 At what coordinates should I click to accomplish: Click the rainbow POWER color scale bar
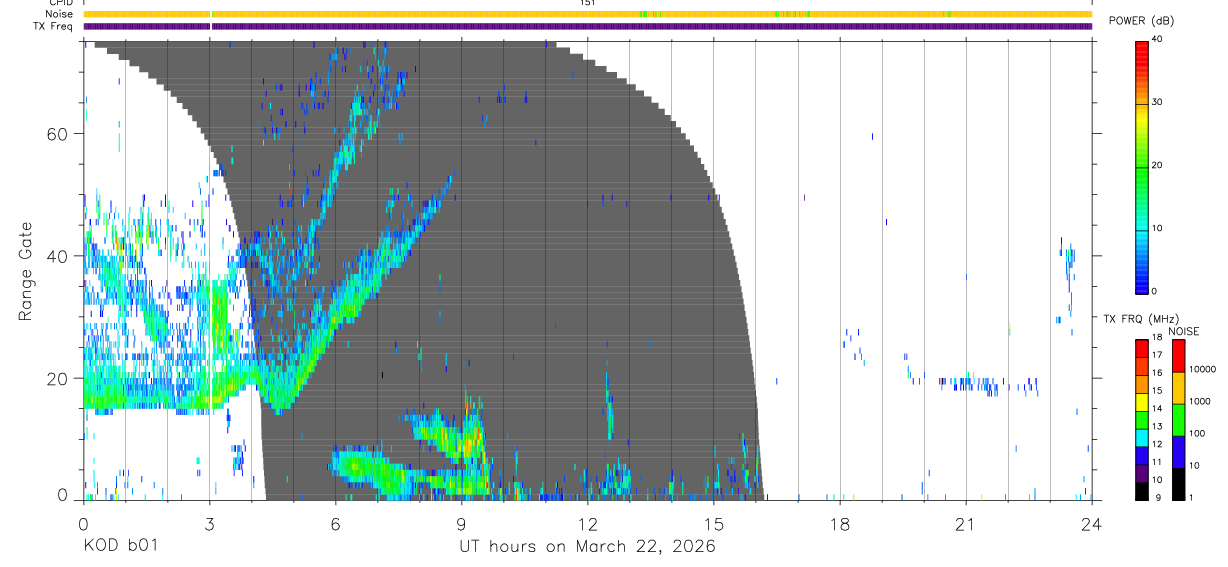click(1142, 166)
